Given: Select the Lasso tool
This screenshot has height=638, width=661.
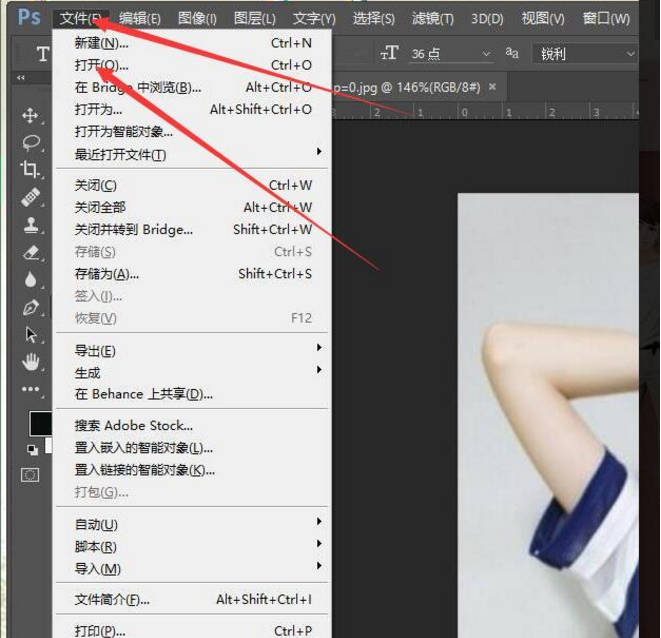Looking at the screenshot, I should pos(31,143).
